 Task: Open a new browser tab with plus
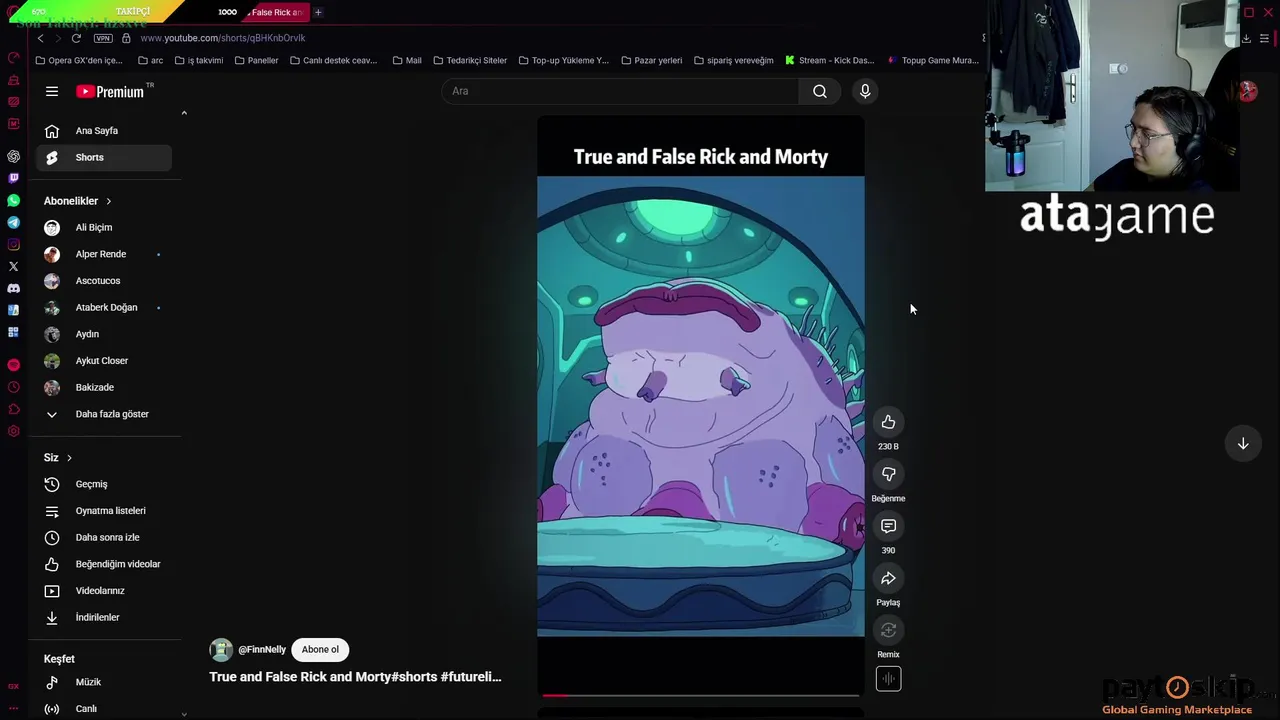pyautogui.click(x=318, y=12)
